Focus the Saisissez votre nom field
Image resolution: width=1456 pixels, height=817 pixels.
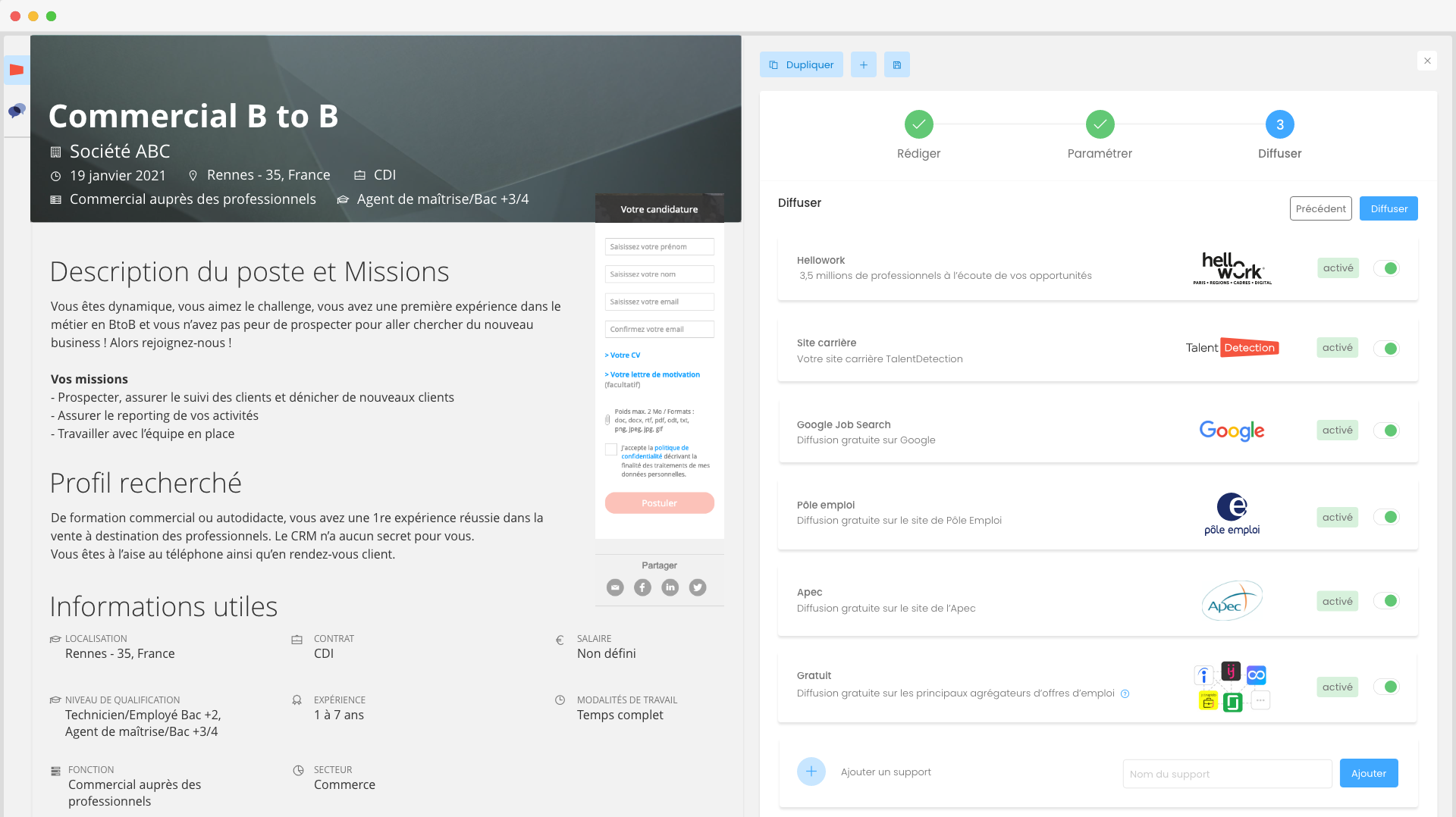[x=660, y=274]
